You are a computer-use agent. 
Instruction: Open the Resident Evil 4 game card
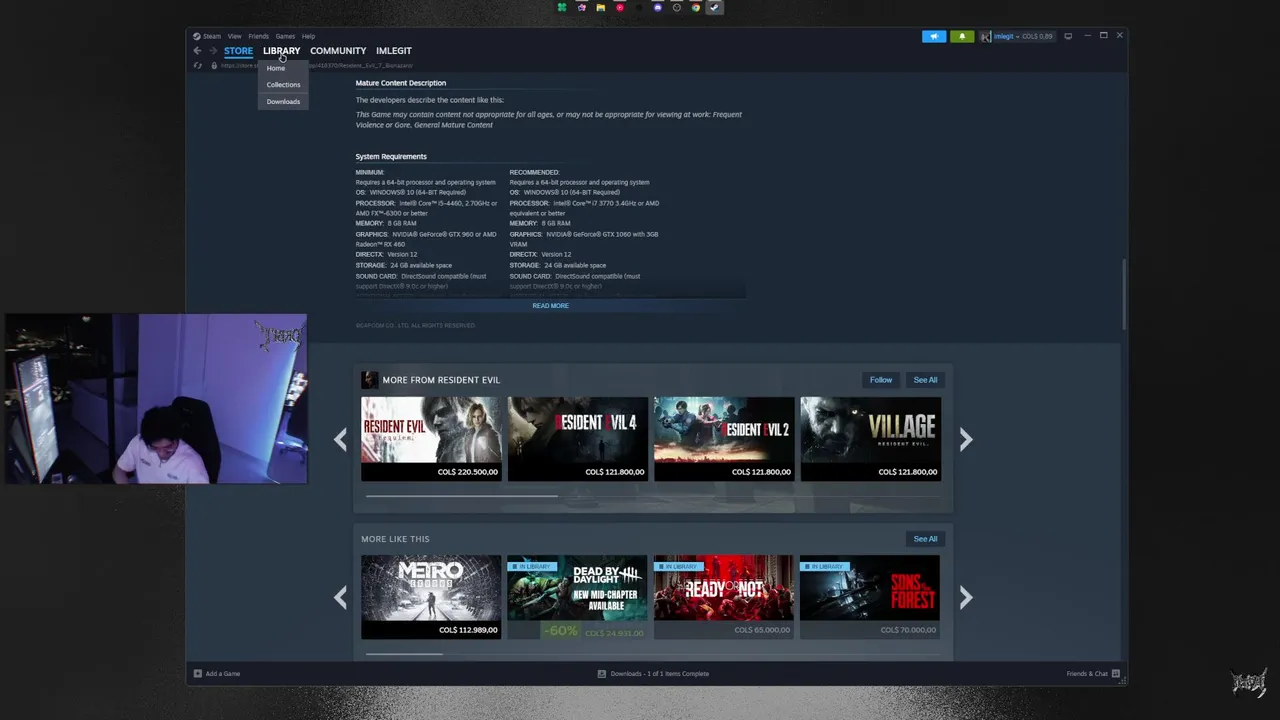click(577, 439)
